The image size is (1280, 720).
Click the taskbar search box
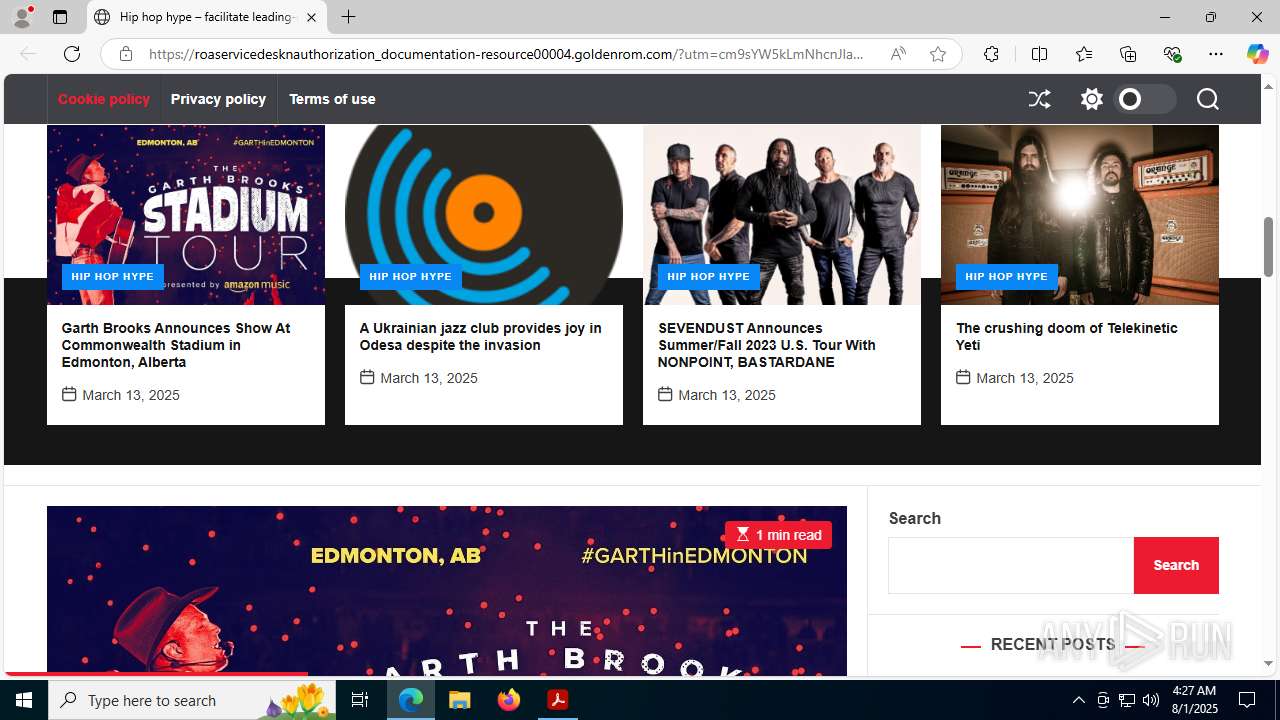(191, 700)
